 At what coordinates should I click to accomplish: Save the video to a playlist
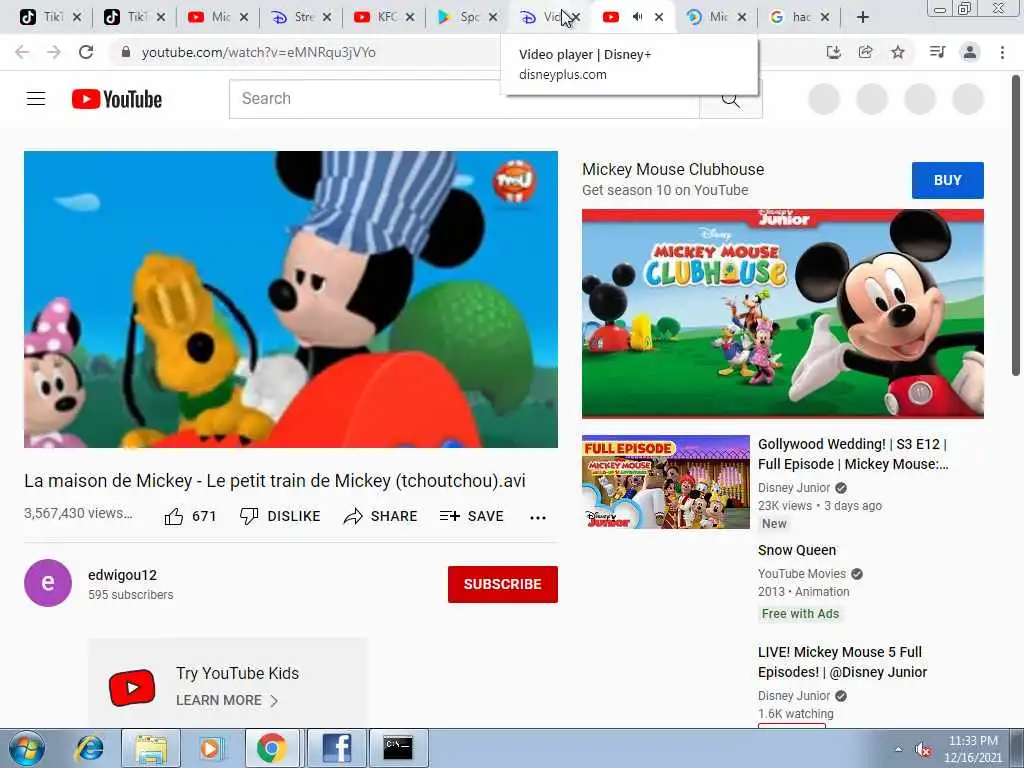tap(472, 517)
